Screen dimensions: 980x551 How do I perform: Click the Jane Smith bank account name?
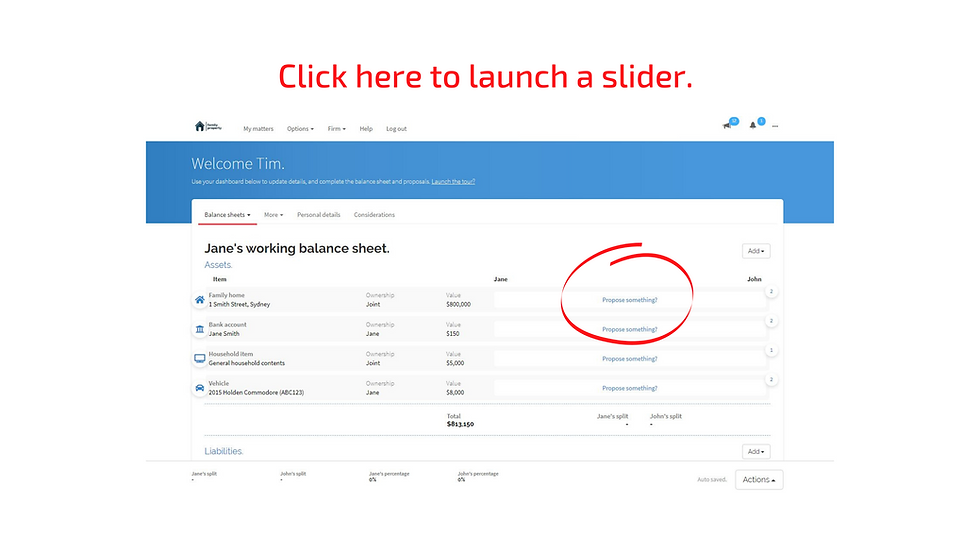pos(224,334)
